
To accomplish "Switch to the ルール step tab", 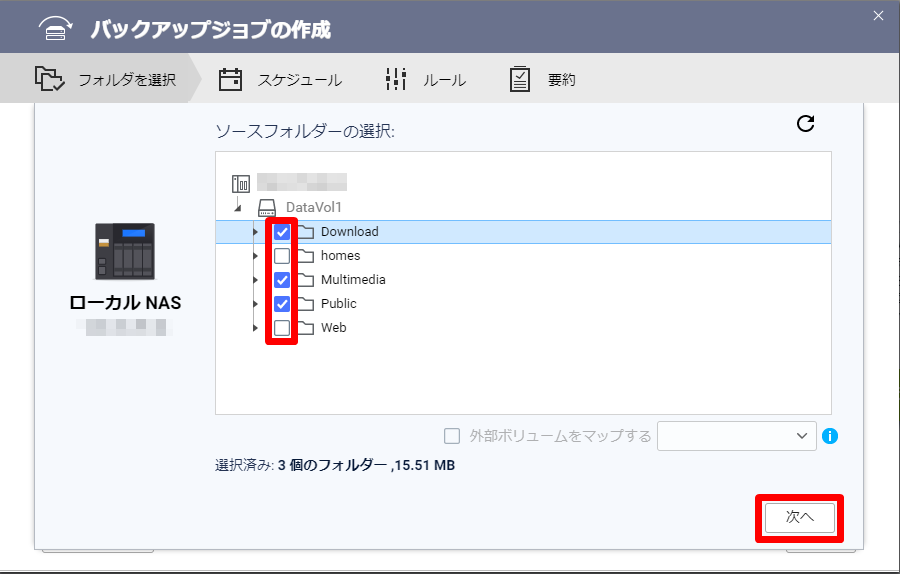I will tap(426, 80).
